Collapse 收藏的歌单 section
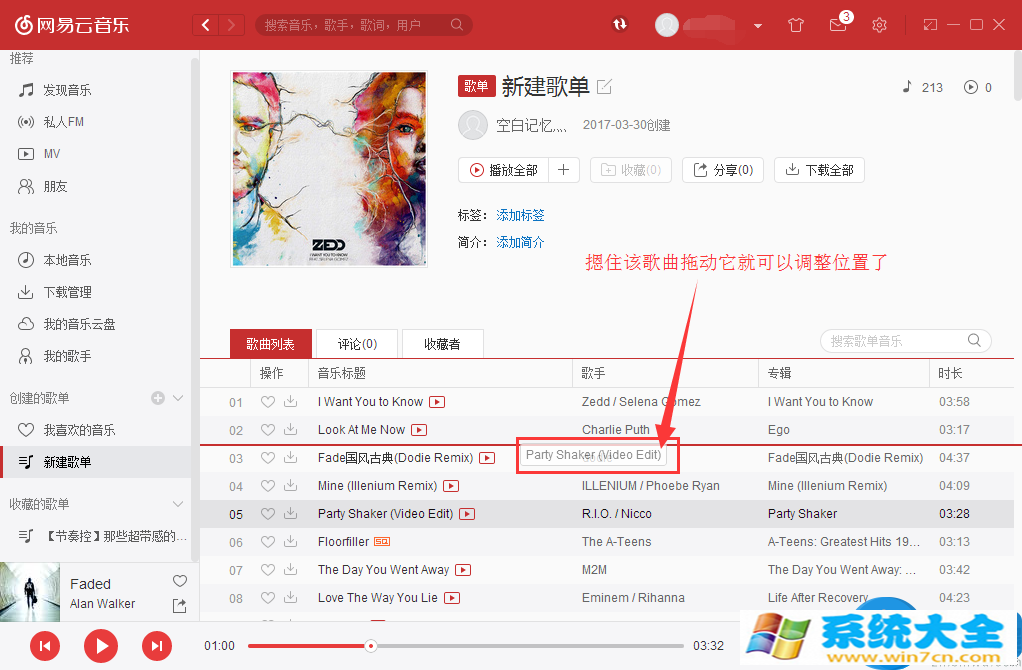This screenshot has height=670, width=1022. (178, 504)
